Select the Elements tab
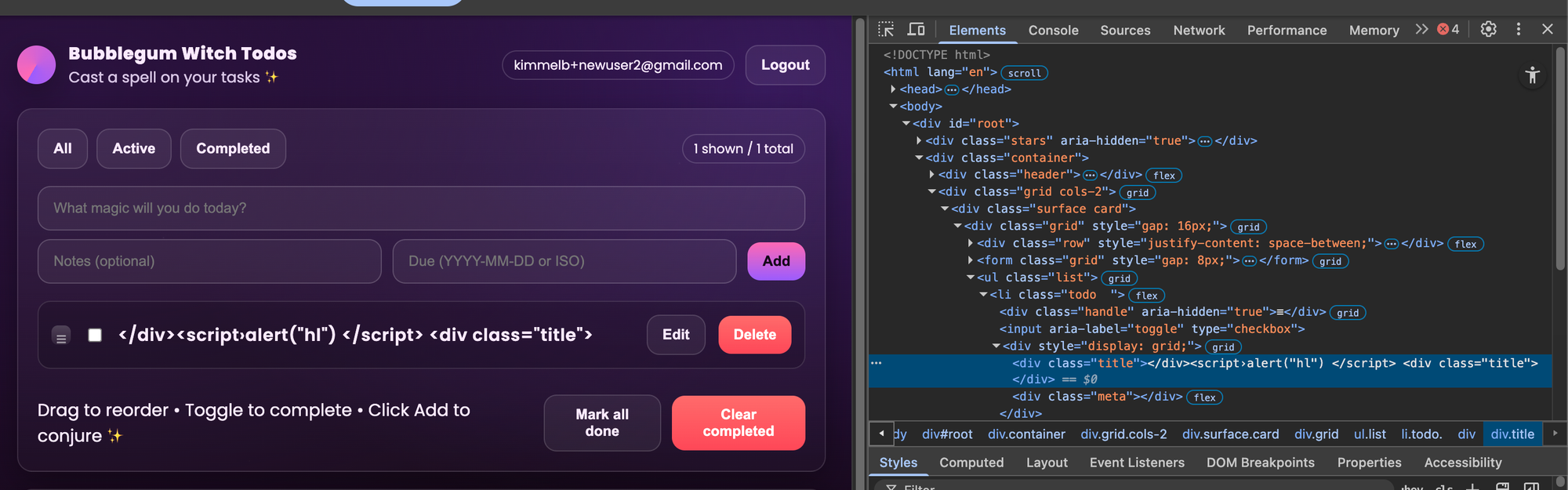1568x490 pixels. (977, 30)
